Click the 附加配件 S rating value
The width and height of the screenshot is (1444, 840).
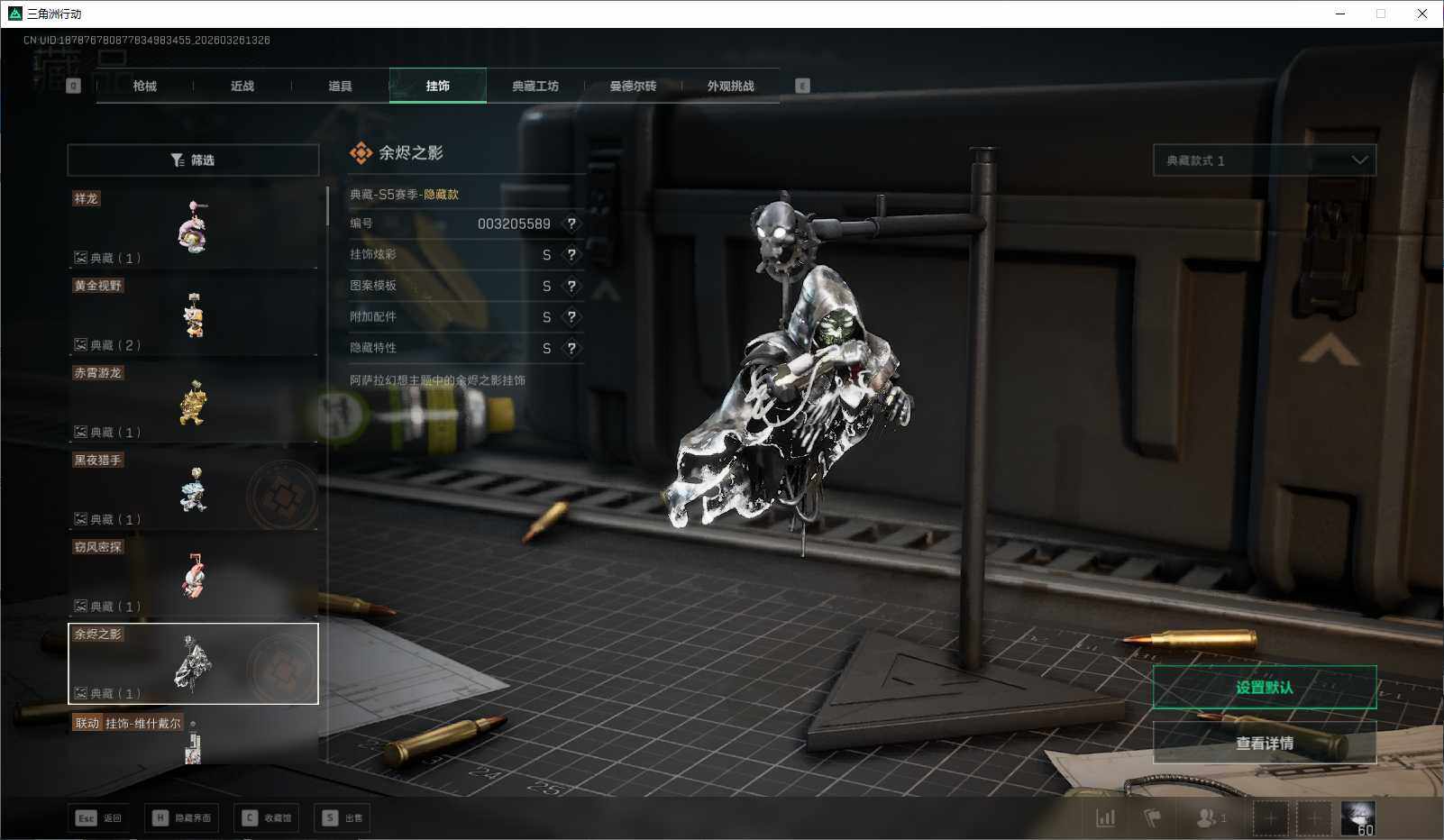[546, 317]
